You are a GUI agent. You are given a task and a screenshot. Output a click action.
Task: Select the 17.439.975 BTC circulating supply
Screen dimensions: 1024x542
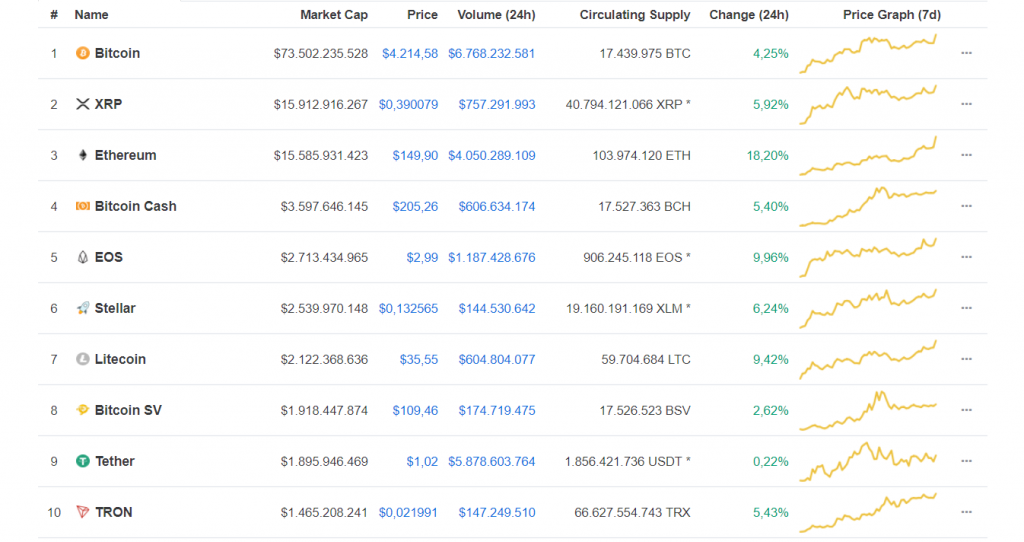(645, 54)
